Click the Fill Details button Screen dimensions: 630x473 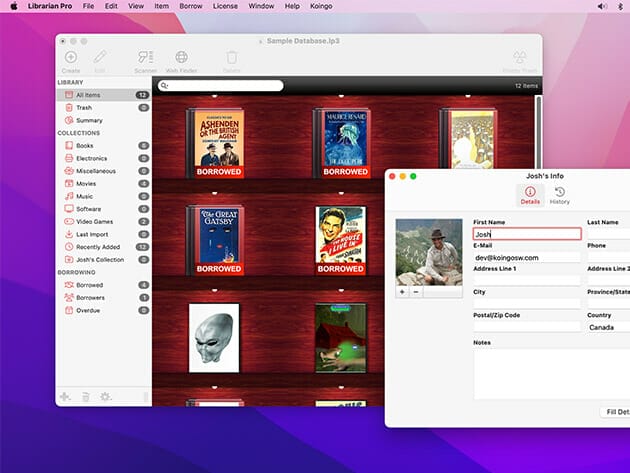[615, 412]
